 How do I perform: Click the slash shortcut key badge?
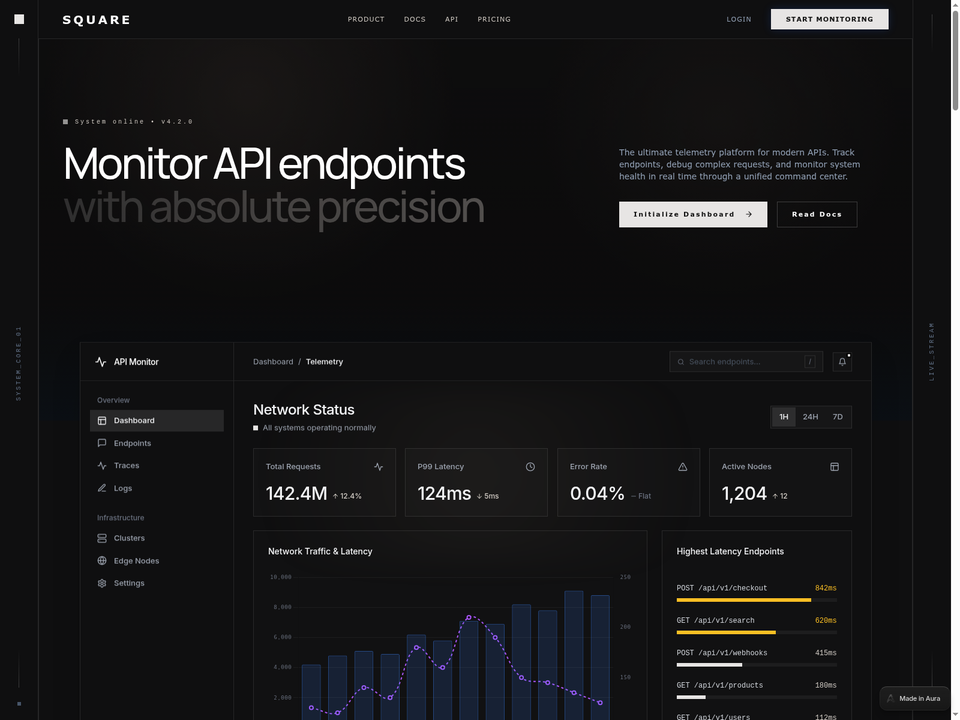(809, 362)
